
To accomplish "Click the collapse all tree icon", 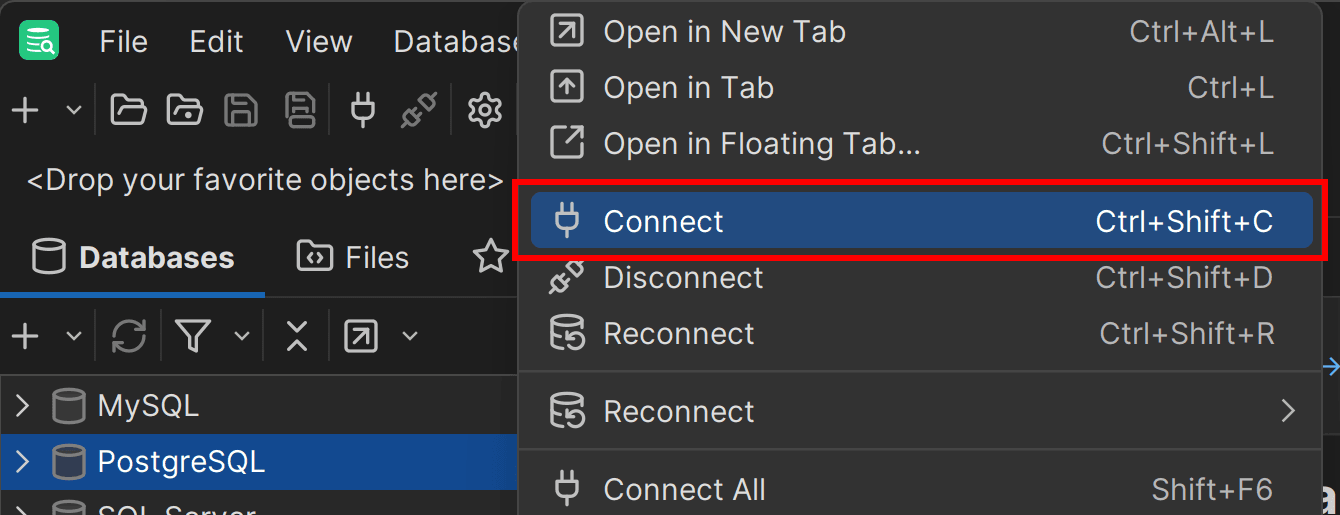I will (x=296, y=336).
